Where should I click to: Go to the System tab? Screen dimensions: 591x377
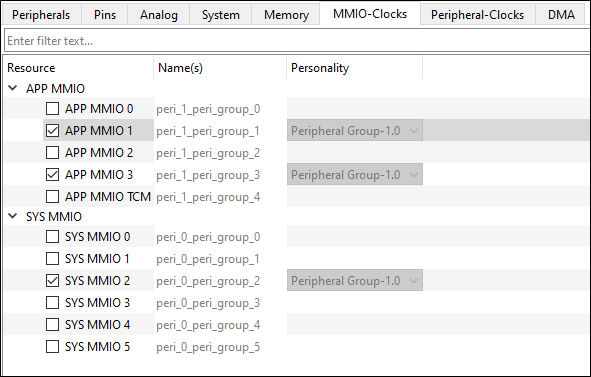point(220,15)
